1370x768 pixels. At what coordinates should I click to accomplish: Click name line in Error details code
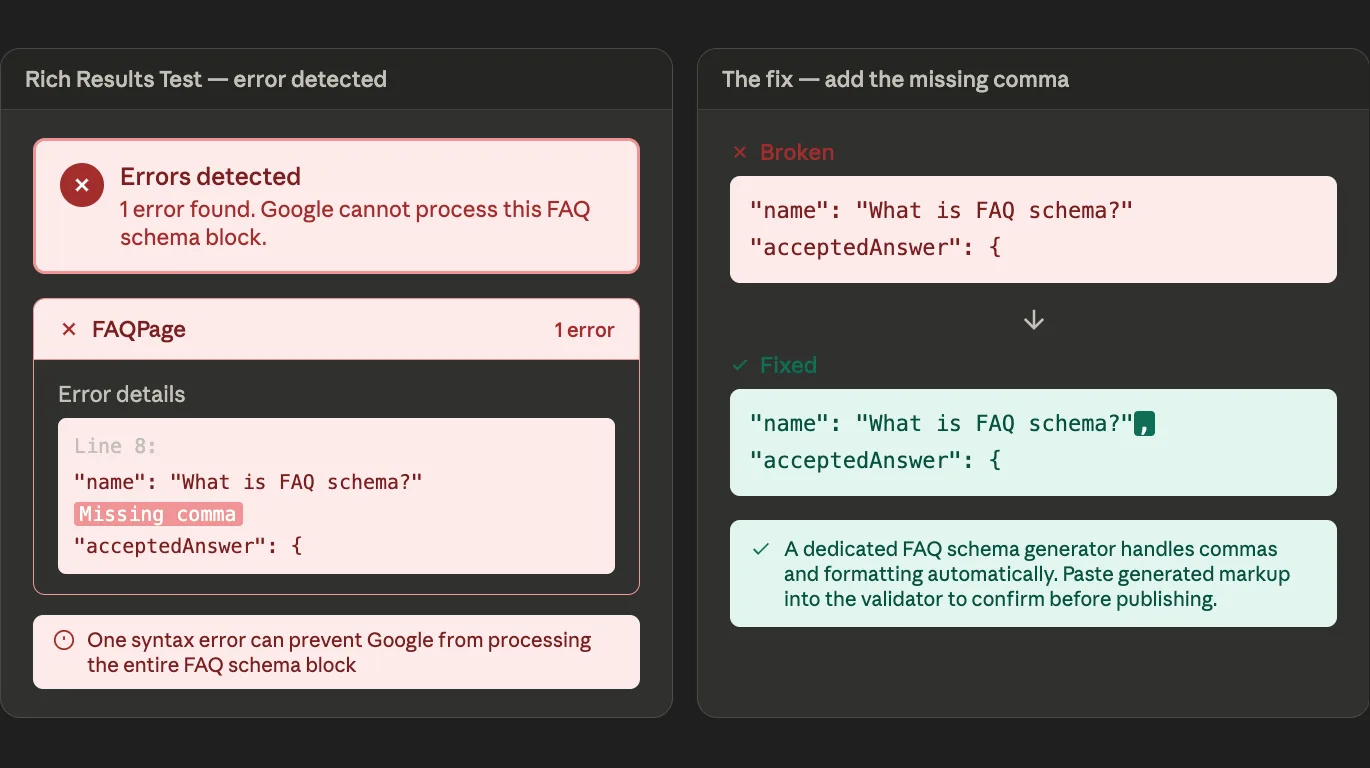(x=248, y=482)
